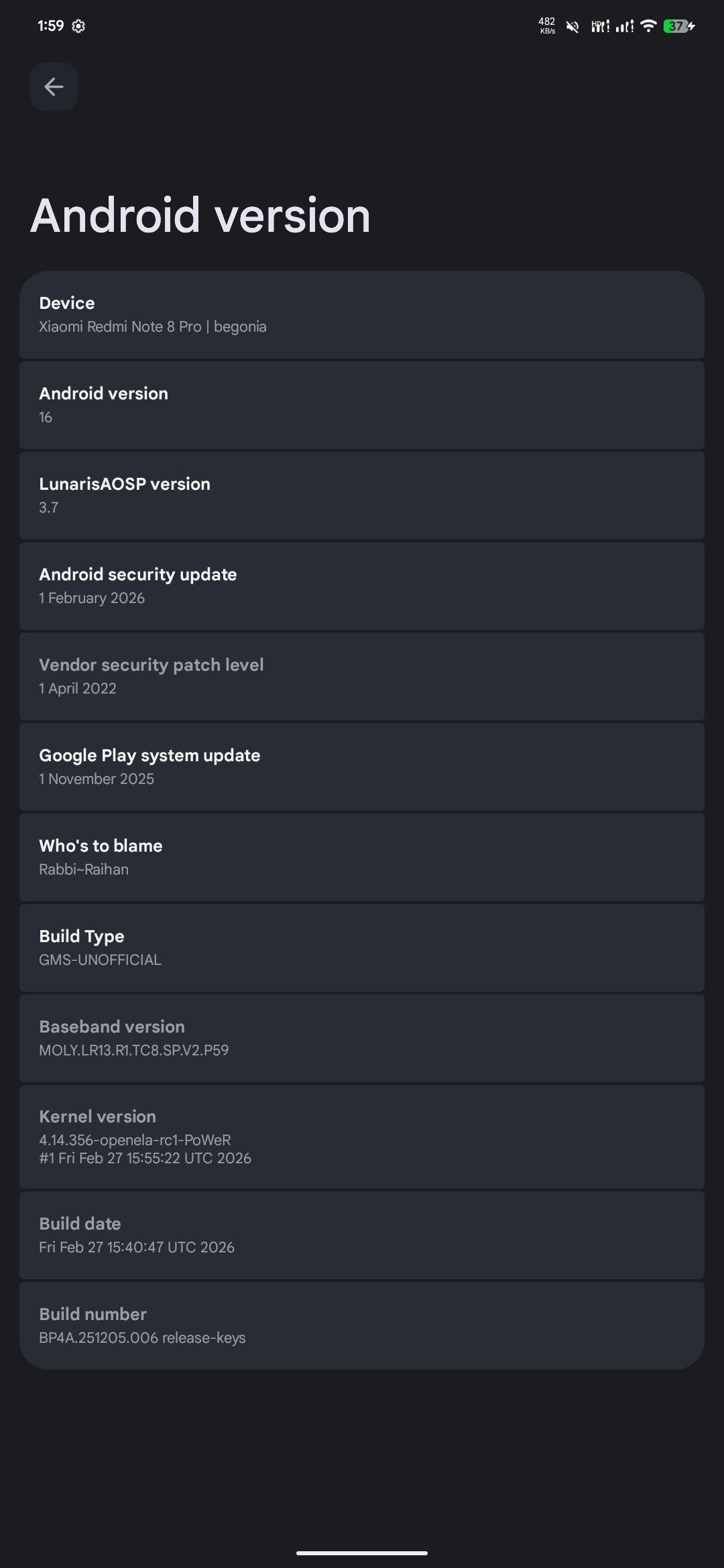Tap the network speed indicator
This screenshot has width=724, height=1568.
[547, 25]
